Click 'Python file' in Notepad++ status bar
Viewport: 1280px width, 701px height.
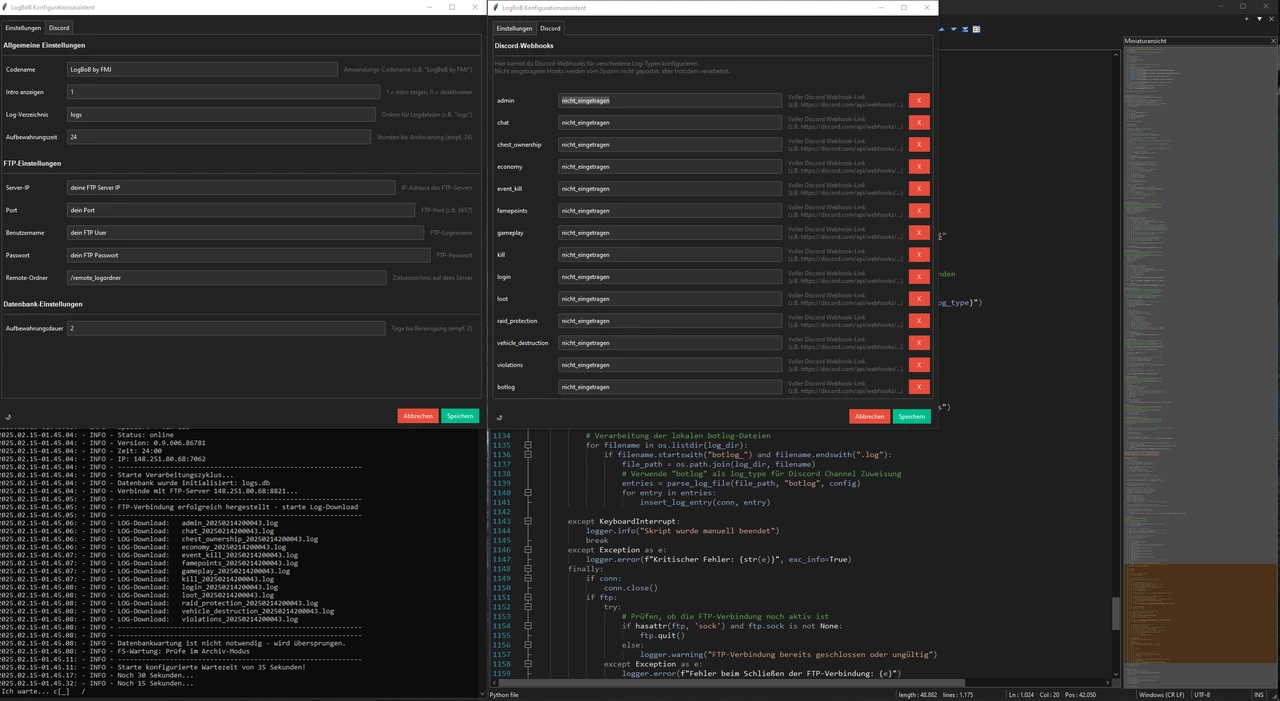[504, 694]
